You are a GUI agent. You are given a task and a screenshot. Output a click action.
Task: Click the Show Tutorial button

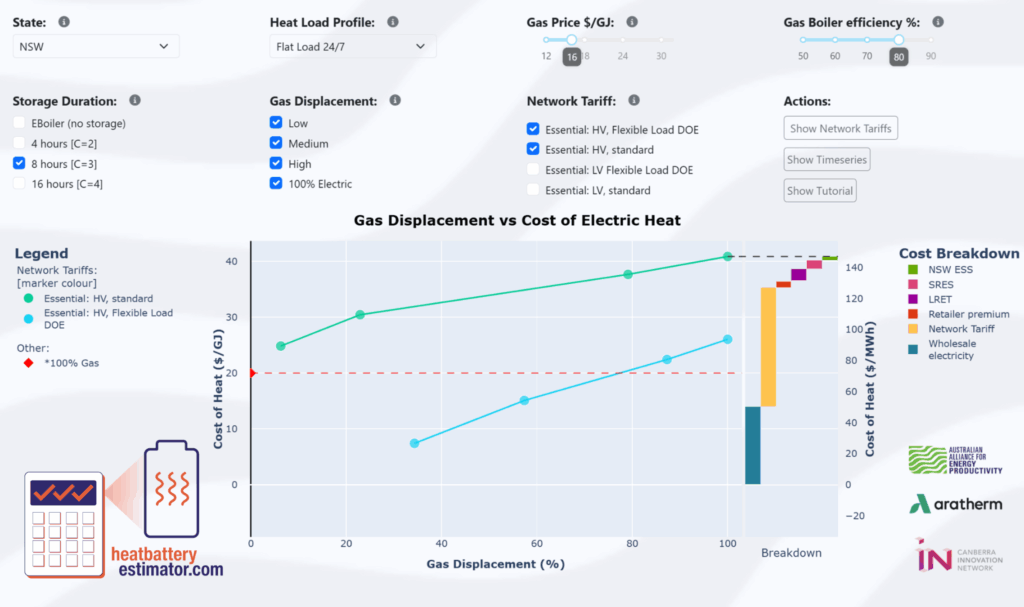820,190
